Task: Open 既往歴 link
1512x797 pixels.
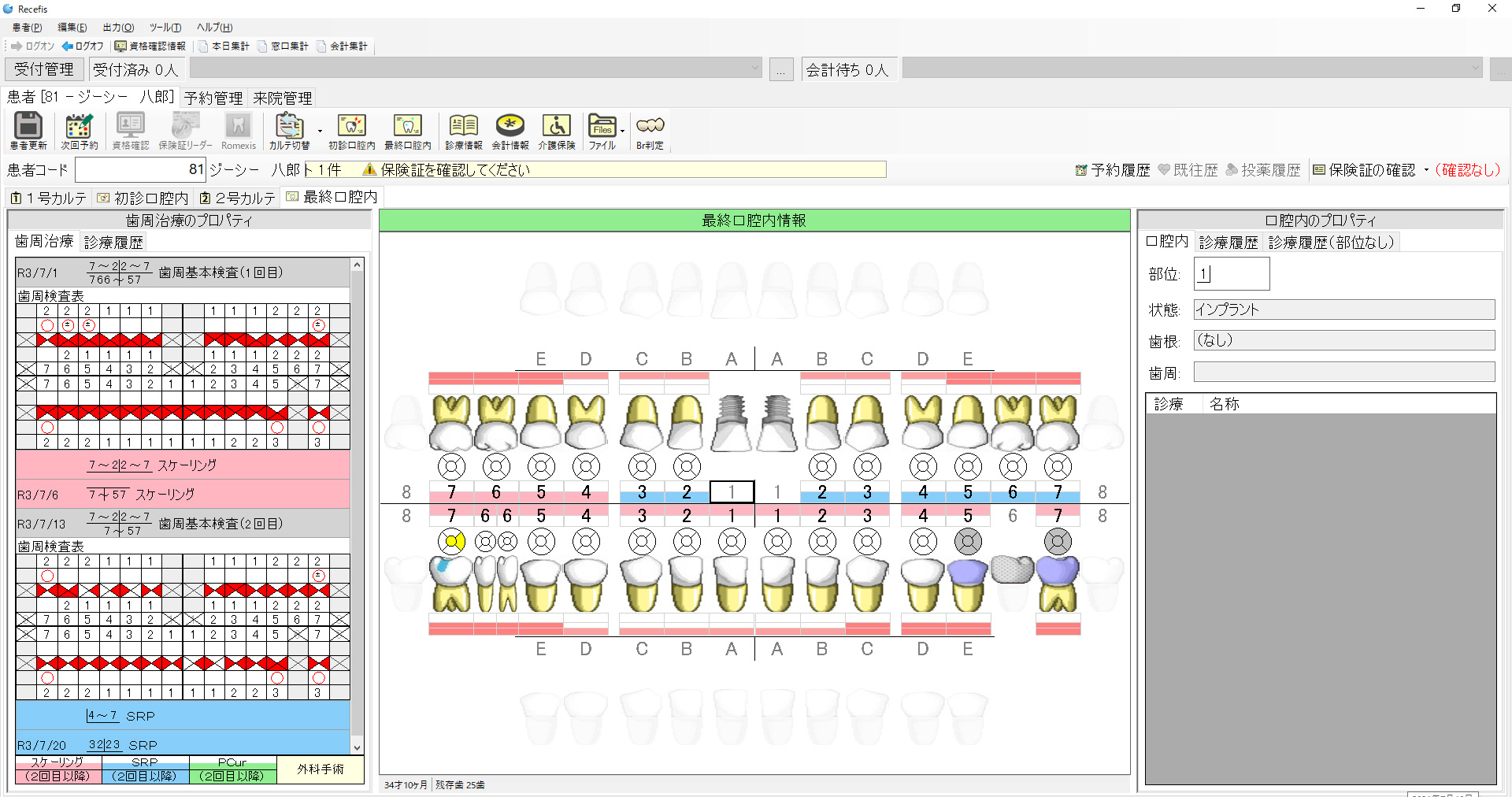Action: (x=1188, y=170)
